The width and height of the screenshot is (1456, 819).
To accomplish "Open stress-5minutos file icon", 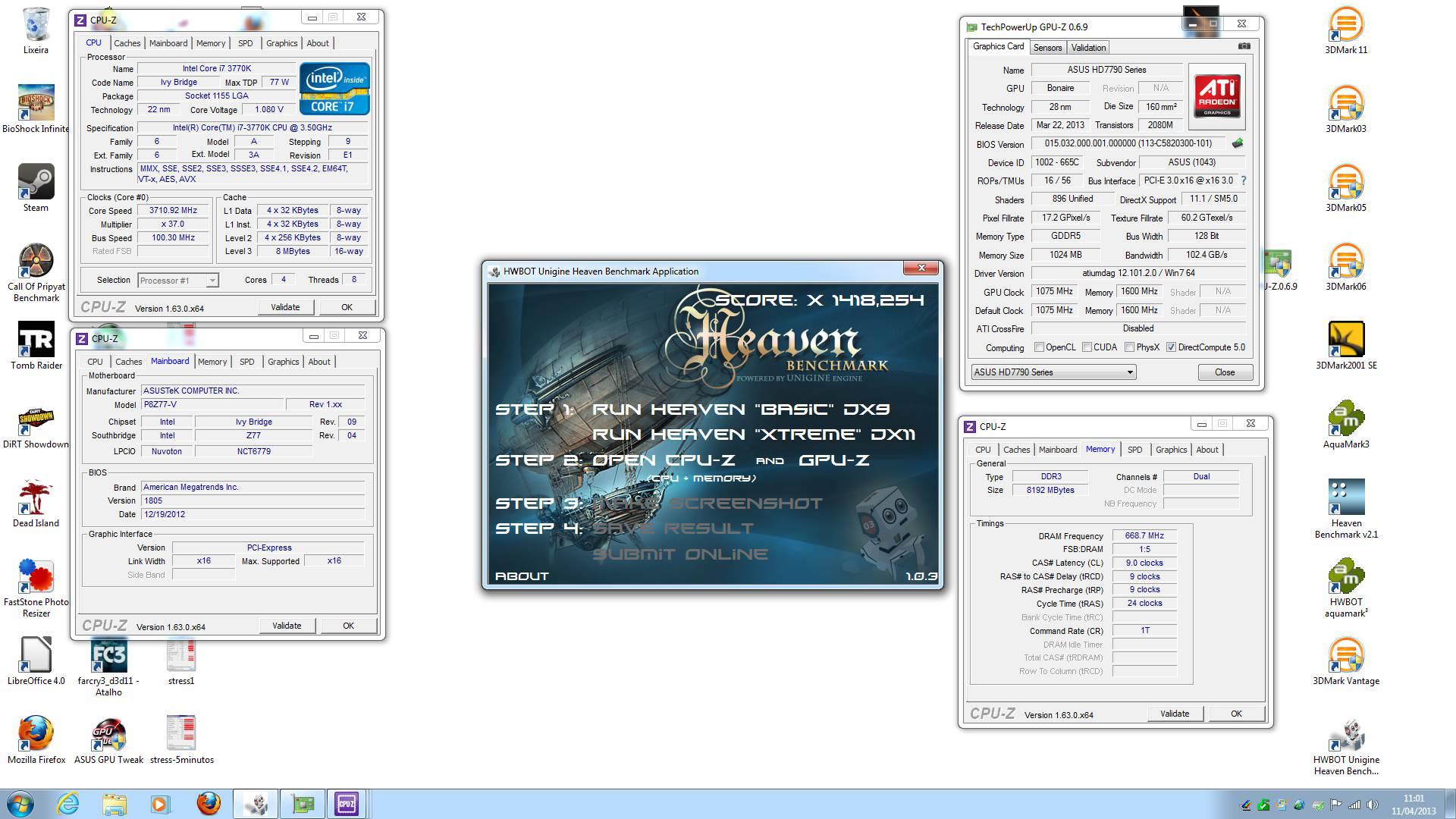I will point(181,740).
